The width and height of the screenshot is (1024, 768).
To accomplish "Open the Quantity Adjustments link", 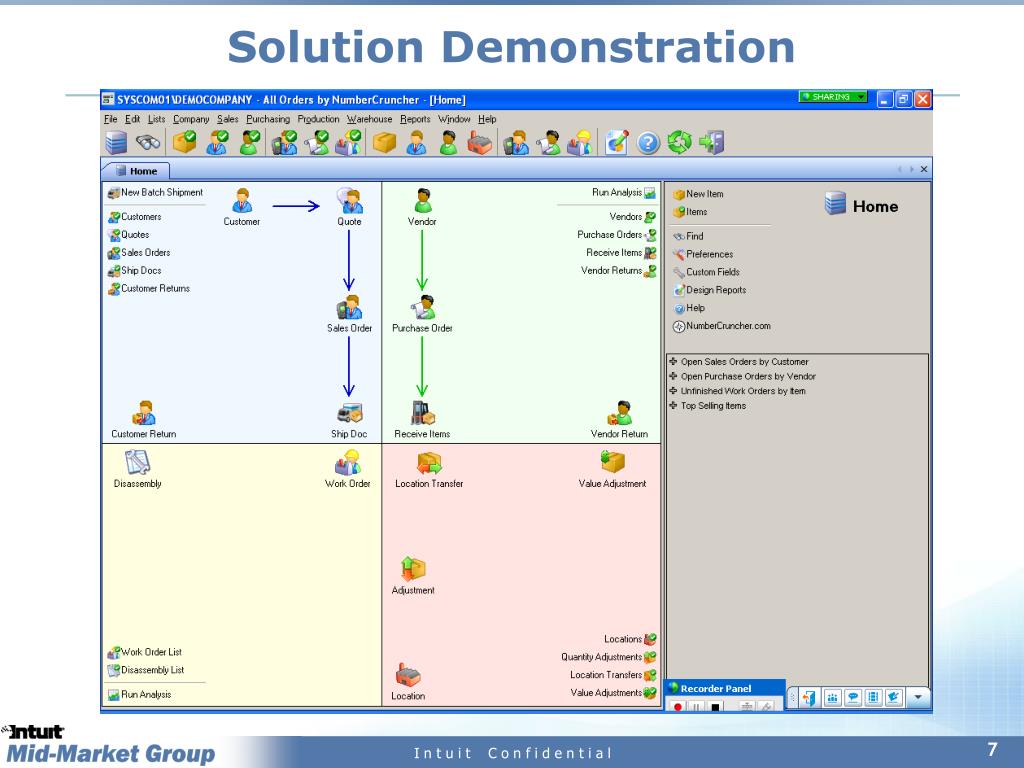I will click(609, 657).
